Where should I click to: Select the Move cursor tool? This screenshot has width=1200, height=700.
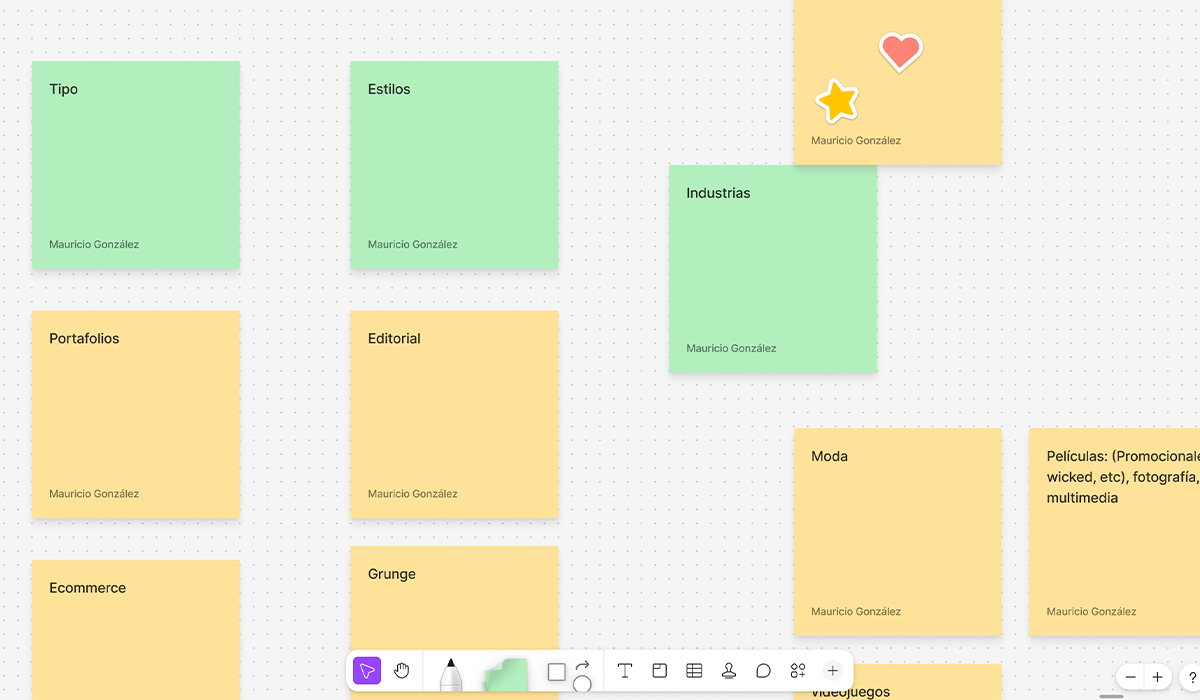(x=367, y=671)
